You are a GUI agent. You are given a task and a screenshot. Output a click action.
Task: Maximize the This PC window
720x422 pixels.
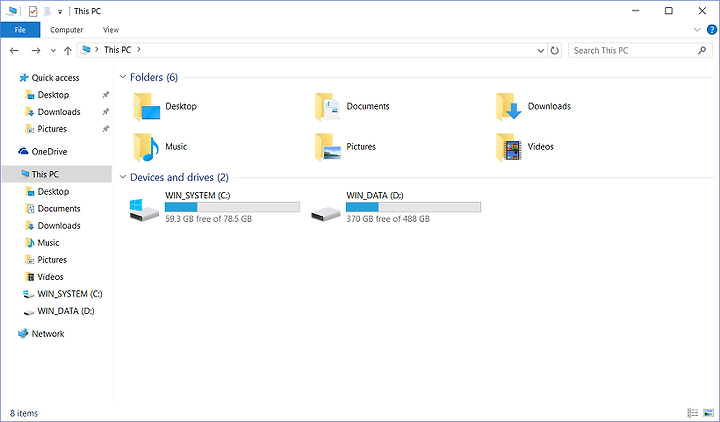(669, 11)
